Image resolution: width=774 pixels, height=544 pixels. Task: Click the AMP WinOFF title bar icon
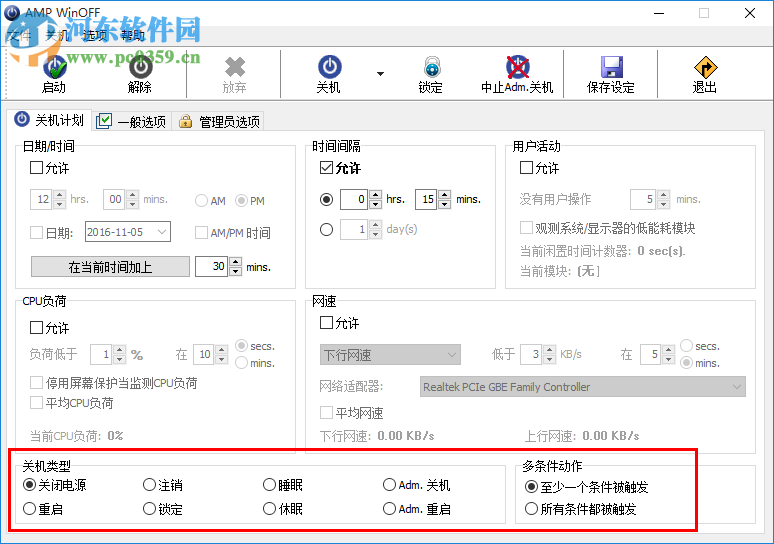point(12,12)
